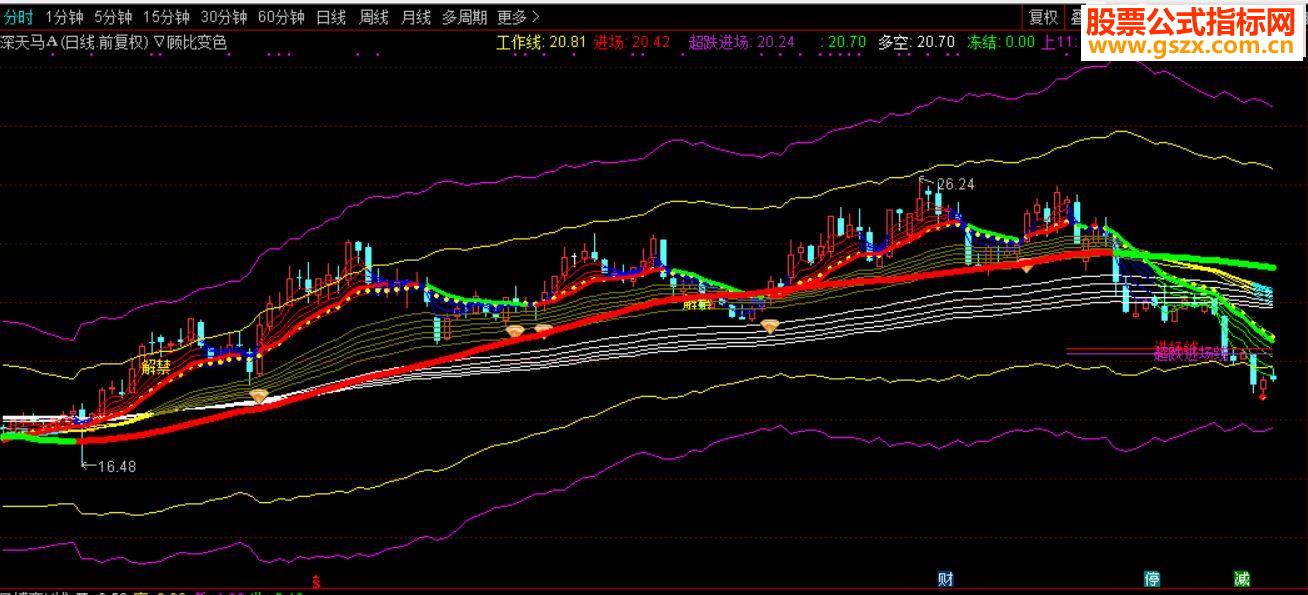Click the 超跌进场线 label near chart end
Viewport: 1308px width, 595px height.
1192,352
